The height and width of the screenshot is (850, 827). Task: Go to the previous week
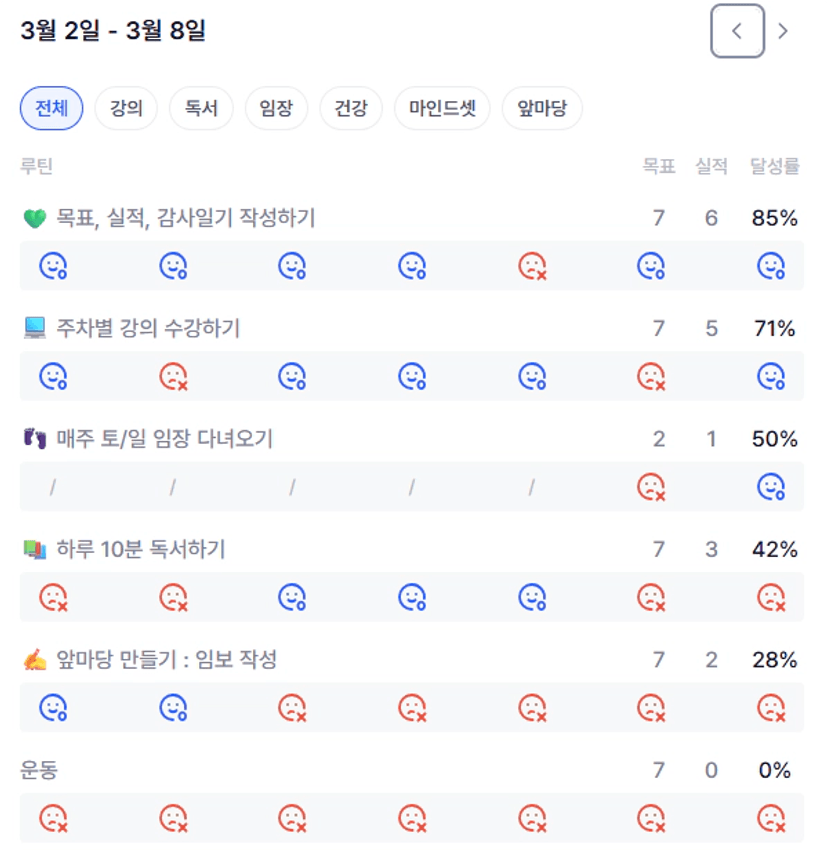click(737, 31)
